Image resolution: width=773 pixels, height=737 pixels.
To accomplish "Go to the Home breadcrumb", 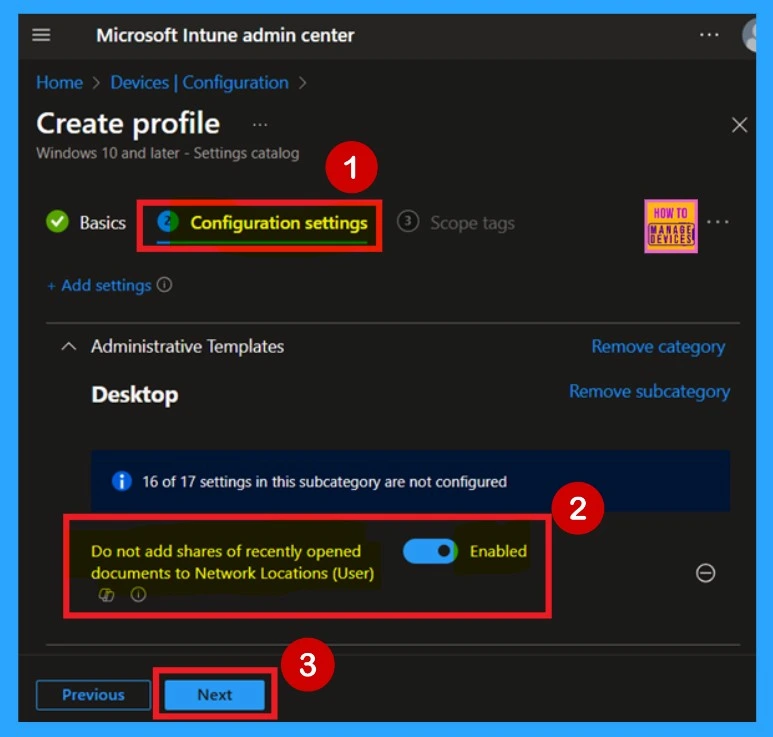I will point(59,82).
